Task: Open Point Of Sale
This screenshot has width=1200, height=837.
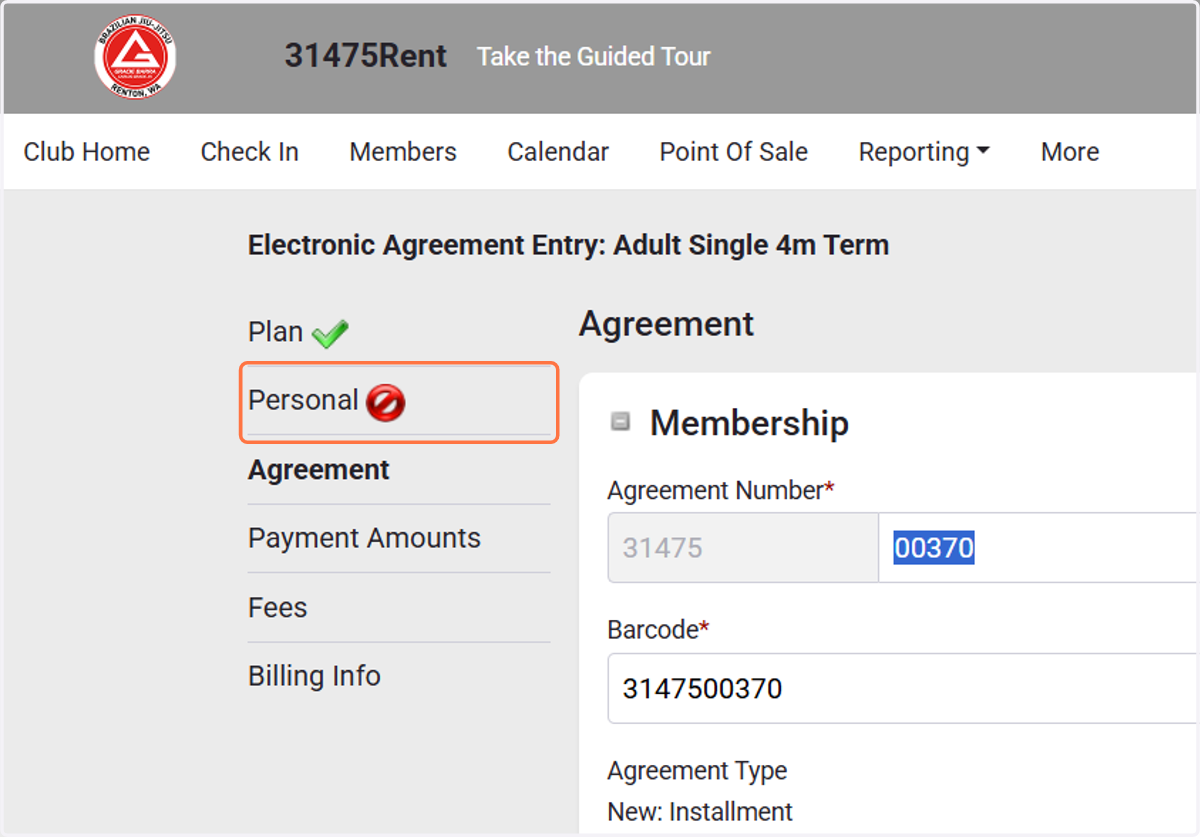Action: tap(734, 152)
